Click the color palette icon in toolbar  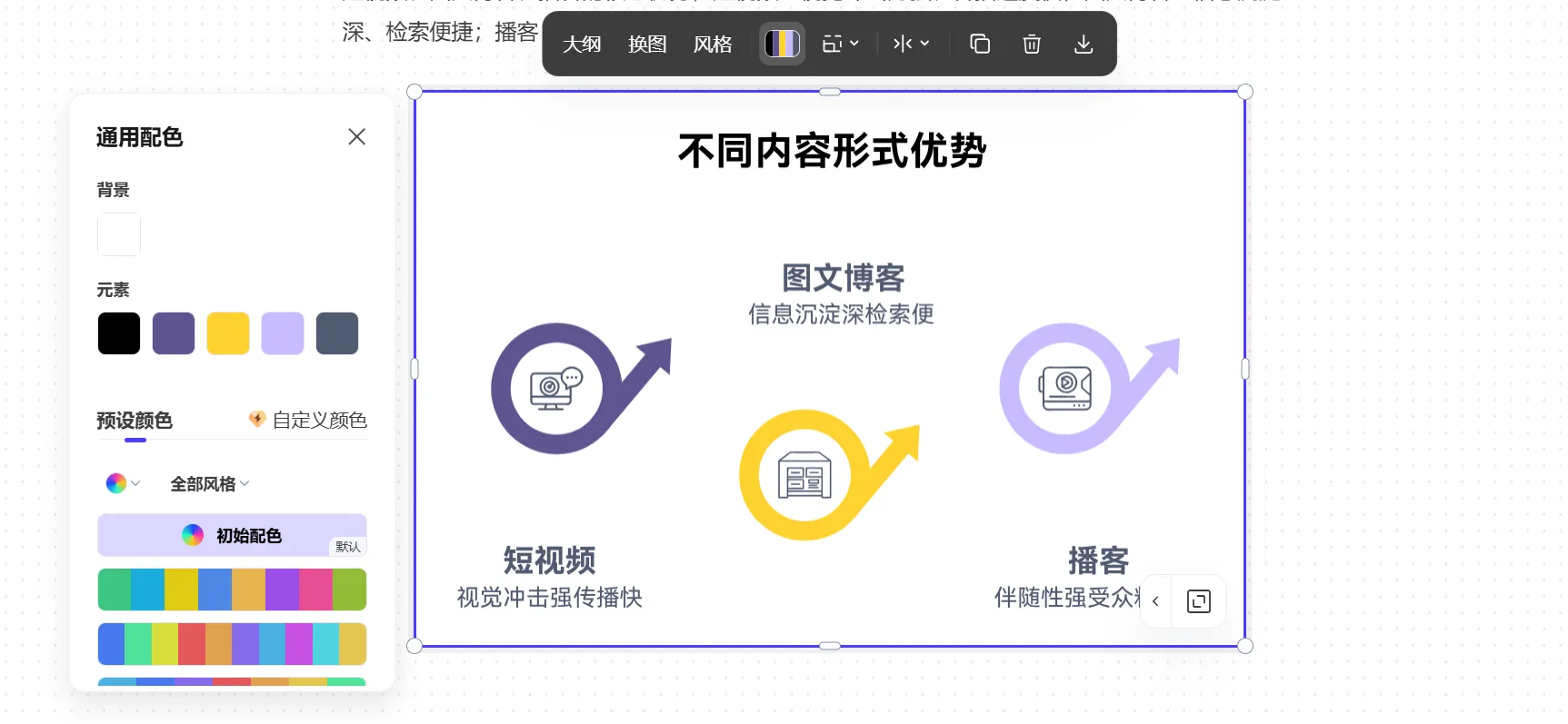782,44
